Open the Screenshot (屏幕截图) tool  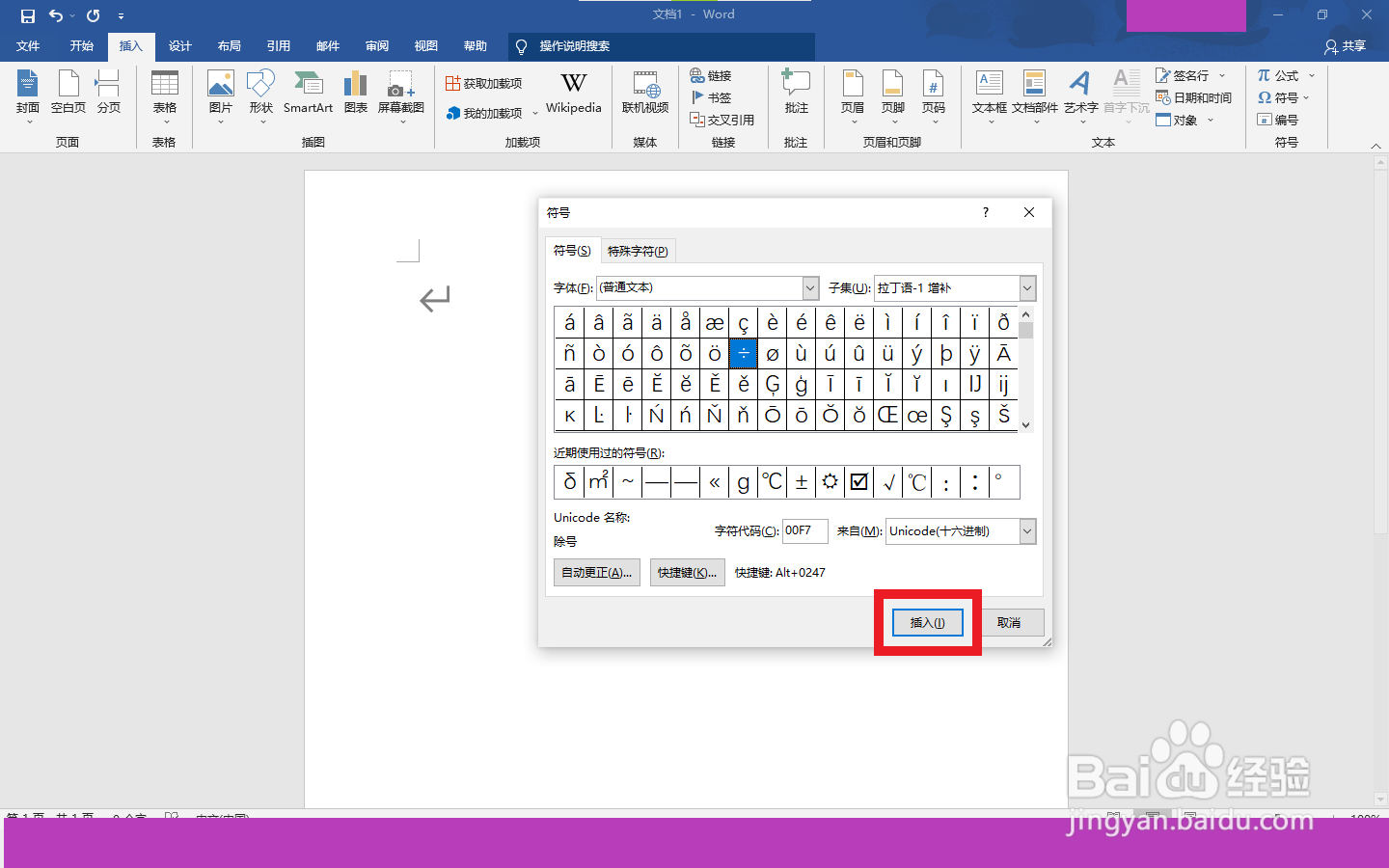(x=401, y=96)
